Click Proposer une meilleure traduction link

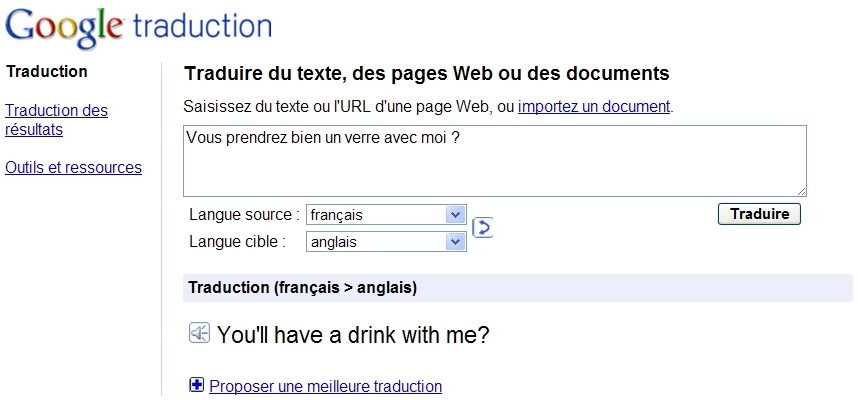click(325, 386)
